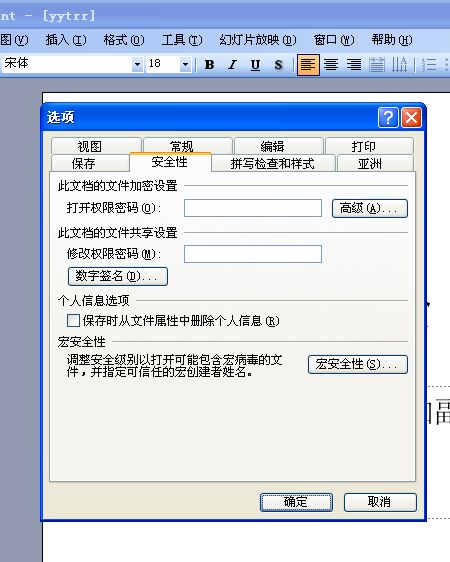Image resolution: width=450 pixels, height=562 pixels.
Task: Switch to the 拼写检查和样式 tab
Action: click(x=273, y=163)
